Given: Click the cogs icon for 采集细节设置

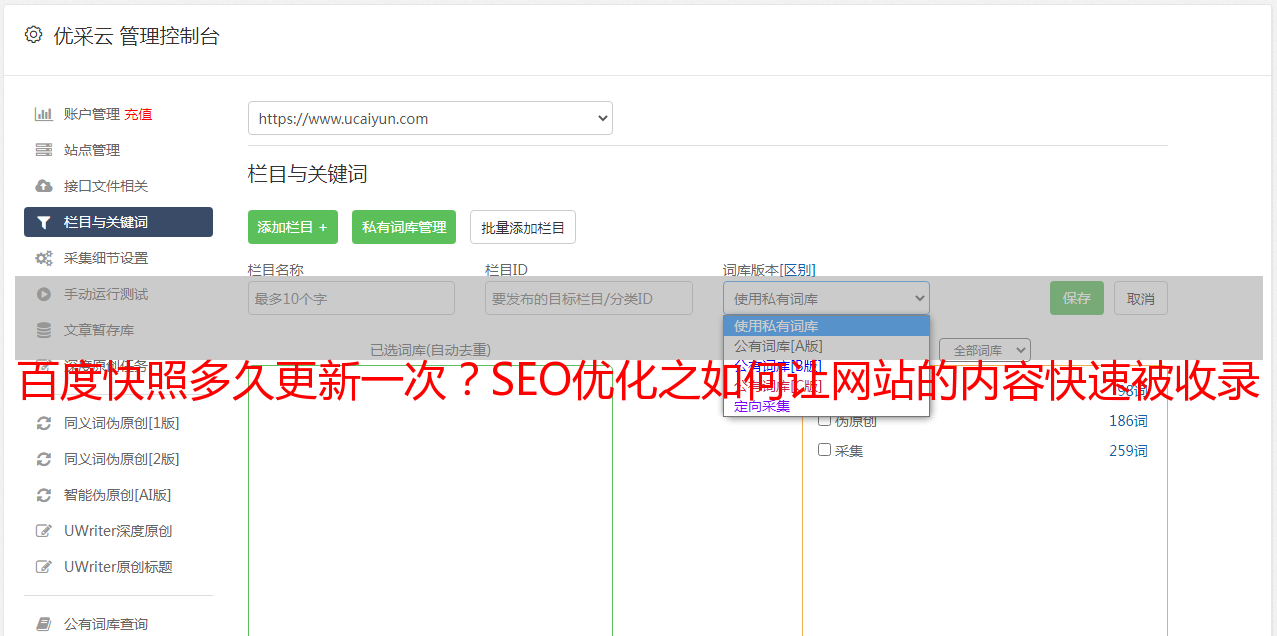Looking at the screenshot, I should 44,258.
